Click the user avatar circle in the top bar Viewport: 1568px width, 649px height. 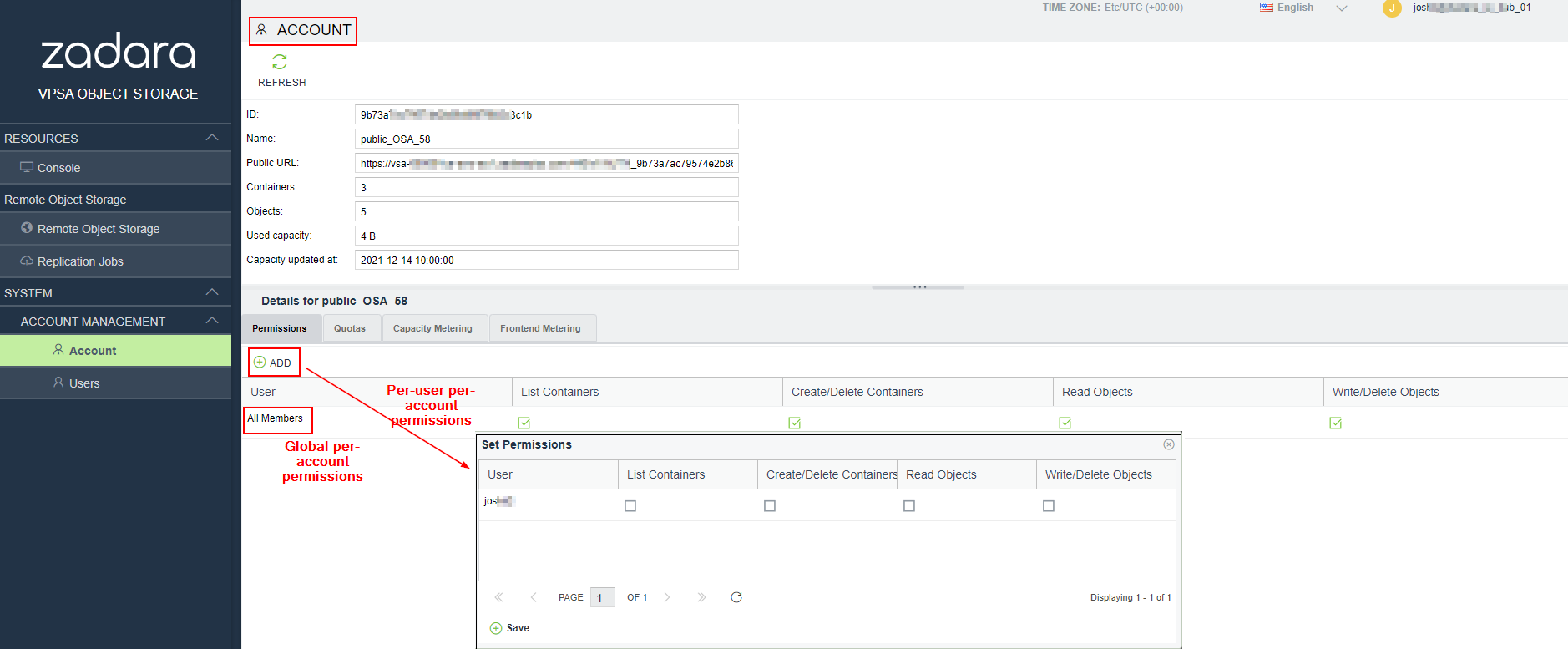pos(1392,8)
